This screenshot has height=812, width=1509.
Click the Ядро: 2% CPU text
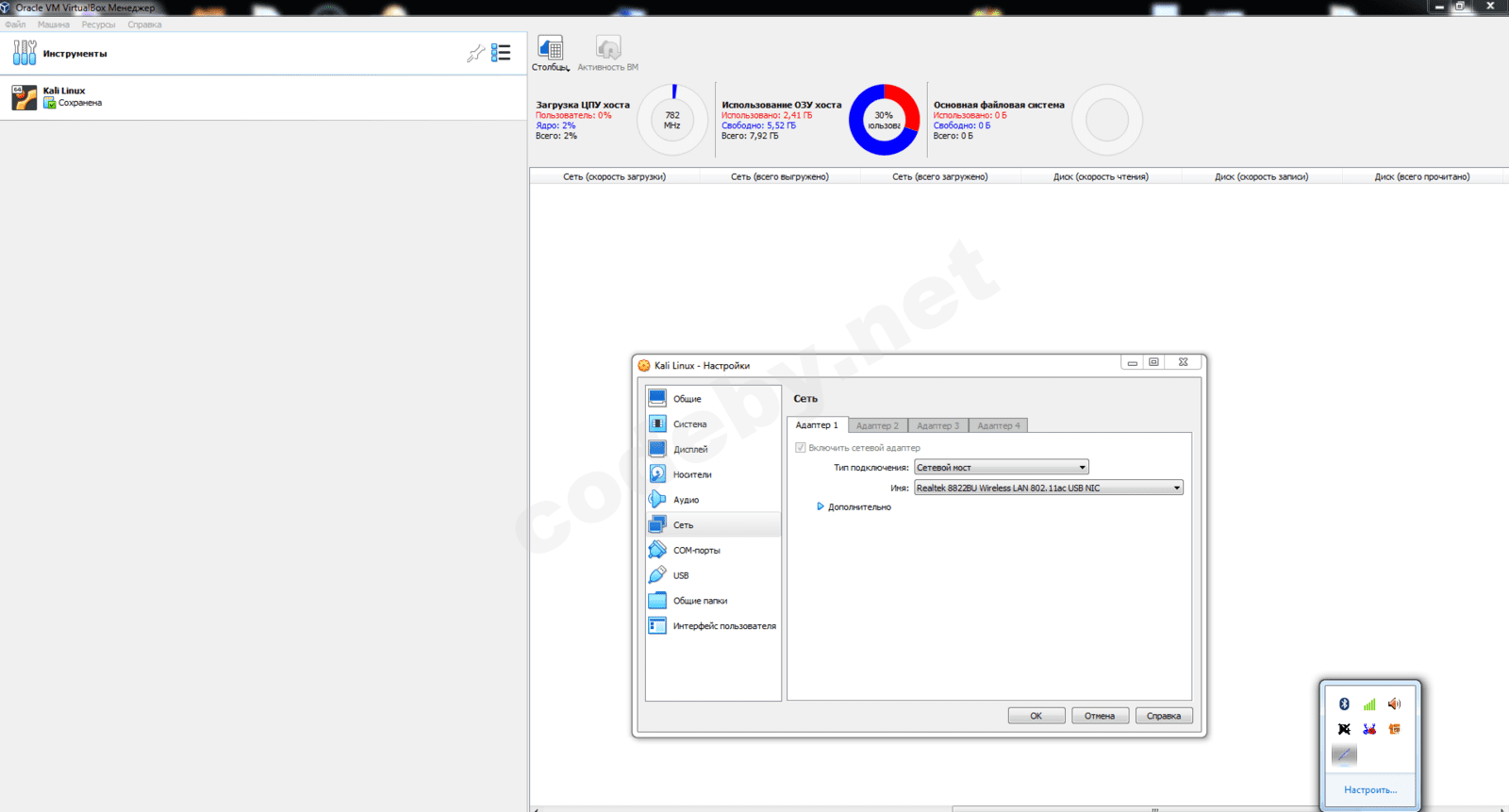(x=556, y=125)
